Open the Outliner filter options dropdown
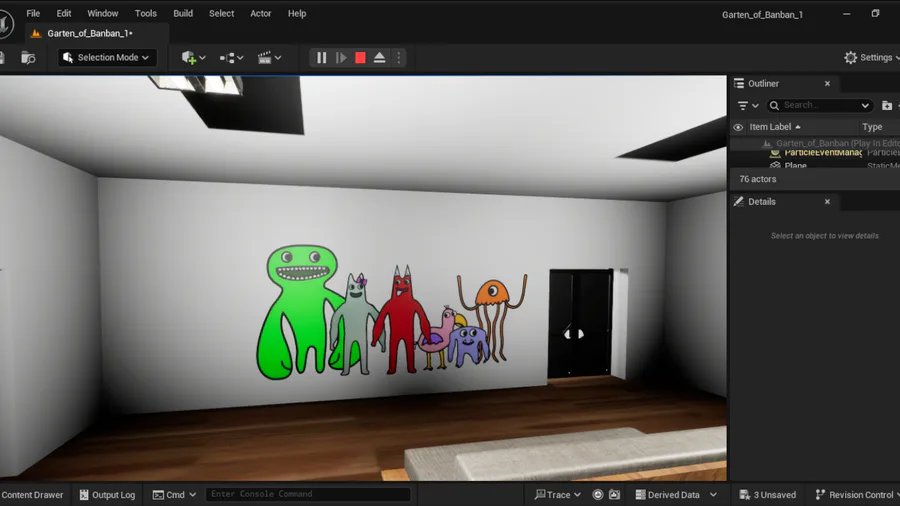Screen dimensions: 900x506 [748, 106]
